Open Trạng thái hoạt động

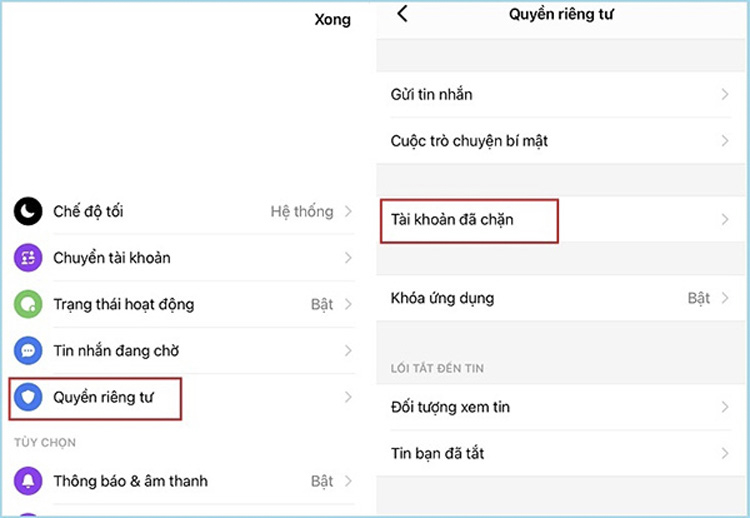(x=184, y=304)
